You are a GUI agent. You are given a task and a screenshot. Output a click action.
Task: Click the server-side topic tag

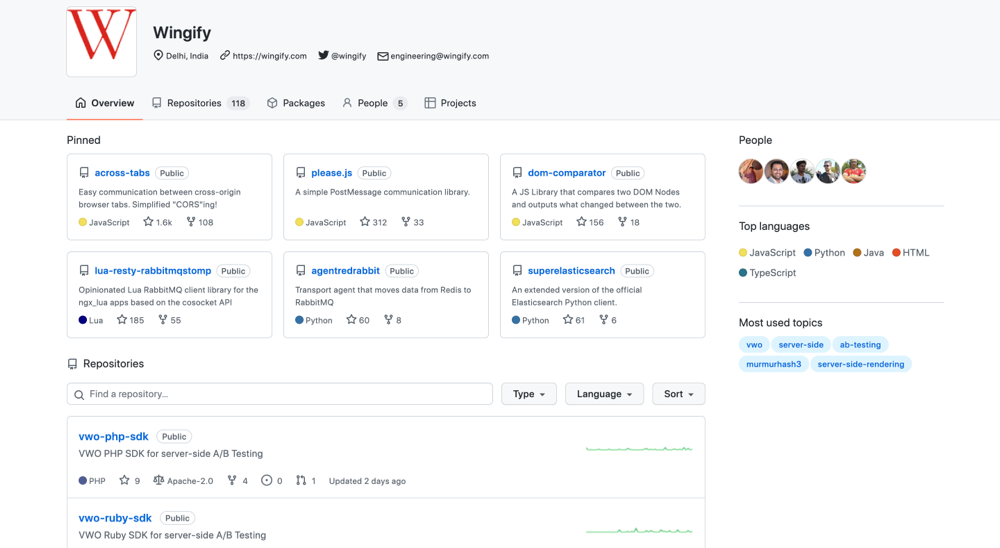coord(800,344)
